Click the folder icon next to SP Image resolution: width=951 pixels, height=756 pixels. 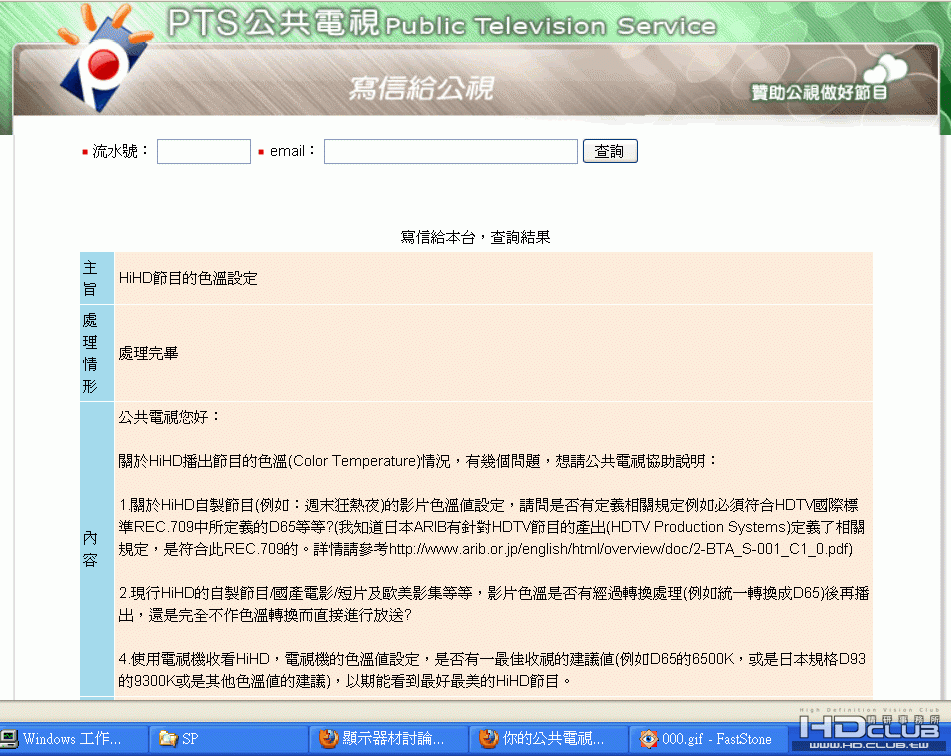pos(167,738)
